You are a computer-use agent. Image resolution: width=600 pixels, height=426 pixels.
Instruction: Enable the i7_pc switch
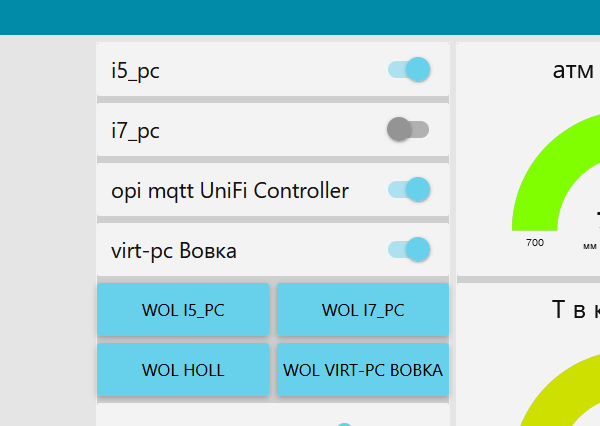[x=408, y=129]
